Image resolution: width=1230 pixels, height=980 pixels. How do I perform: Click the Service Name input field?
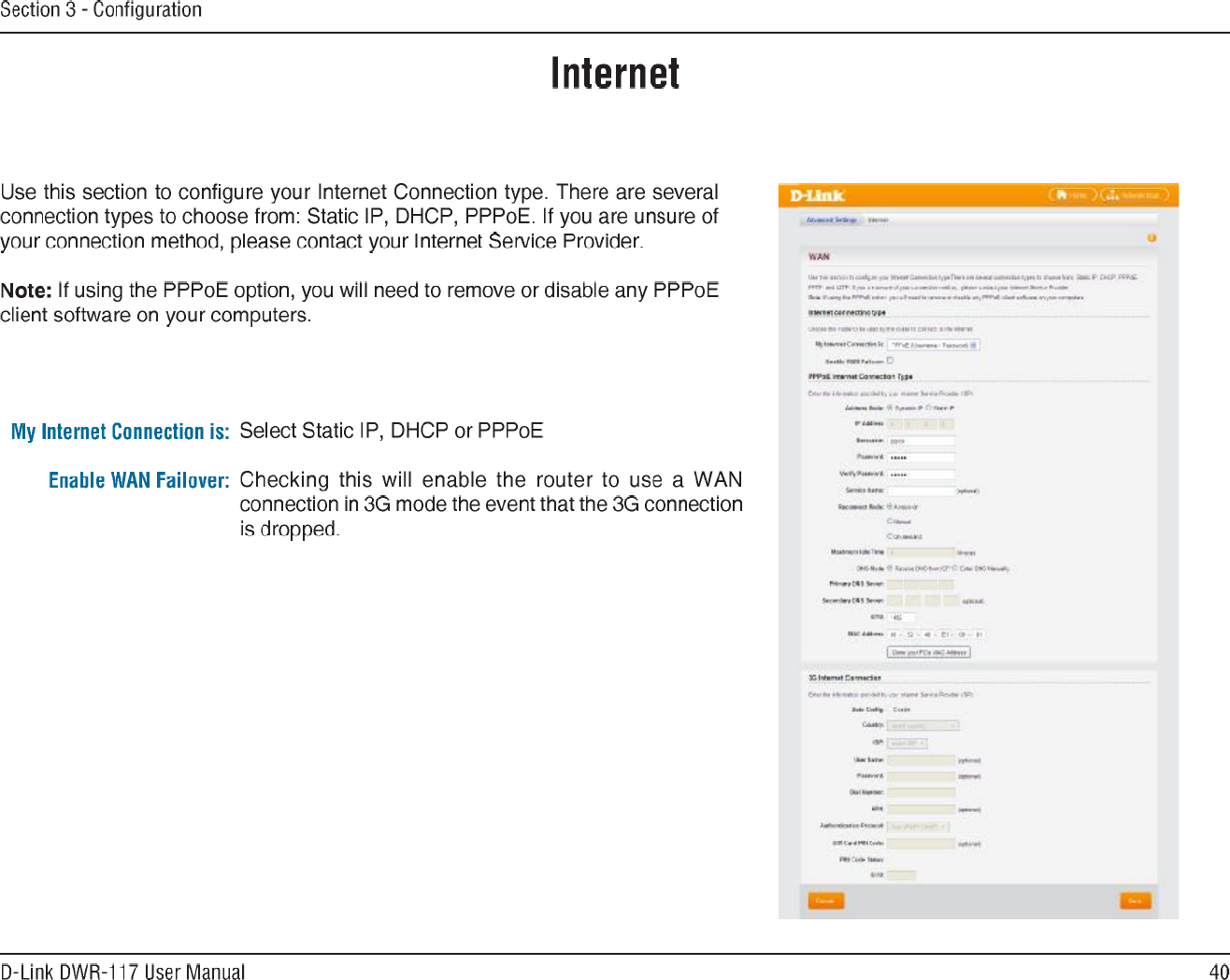point(921,490)
